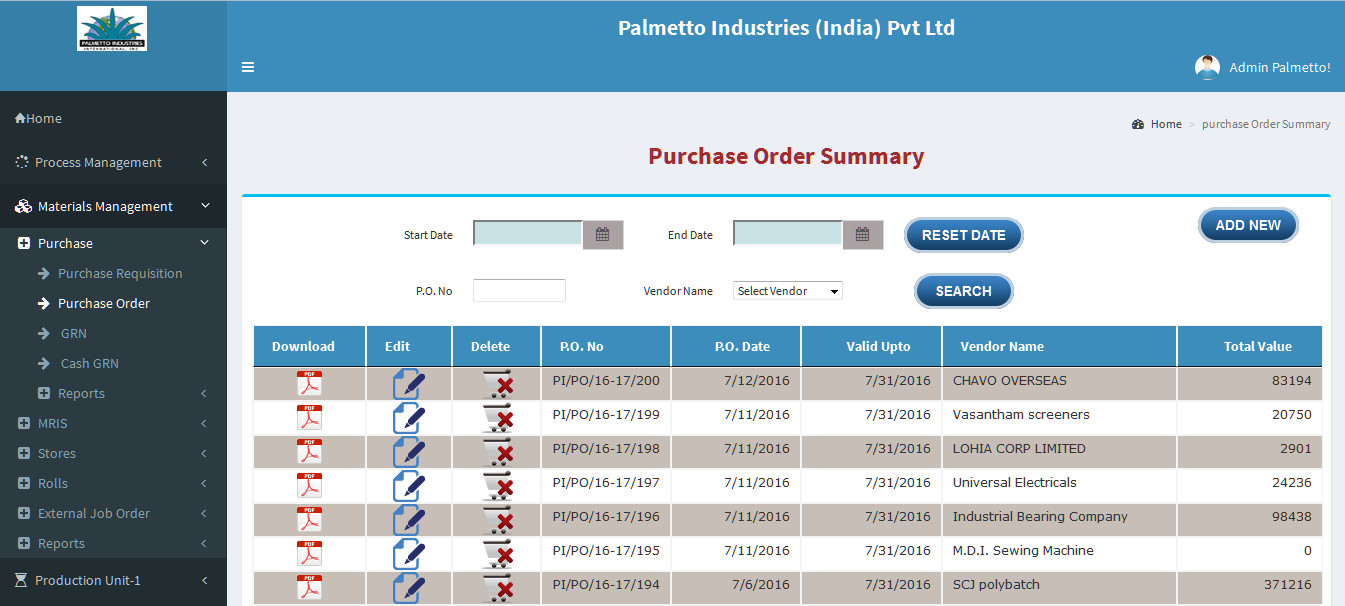Delete the Vasantham screeners purchase order
This screenshot has width=1345, height=606.
[498, 419]
